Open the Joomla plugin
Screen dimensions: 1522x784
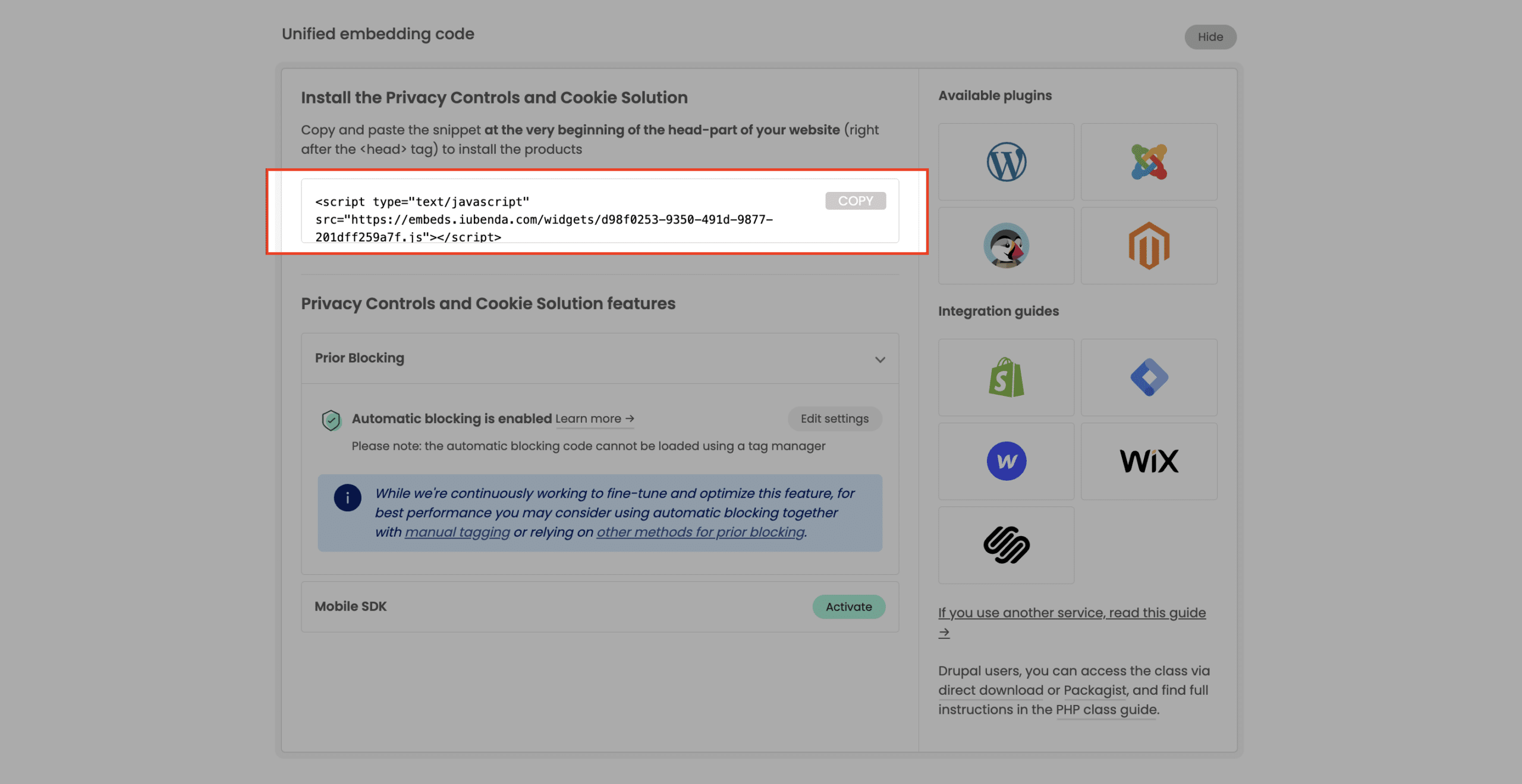[x=1149, y=161]
